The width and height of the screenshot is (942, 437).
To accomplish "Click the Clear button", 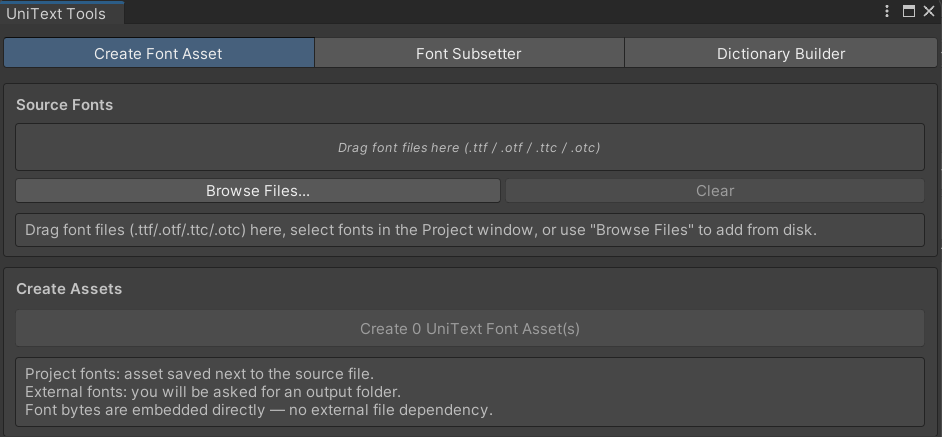I will pos(715,191).
